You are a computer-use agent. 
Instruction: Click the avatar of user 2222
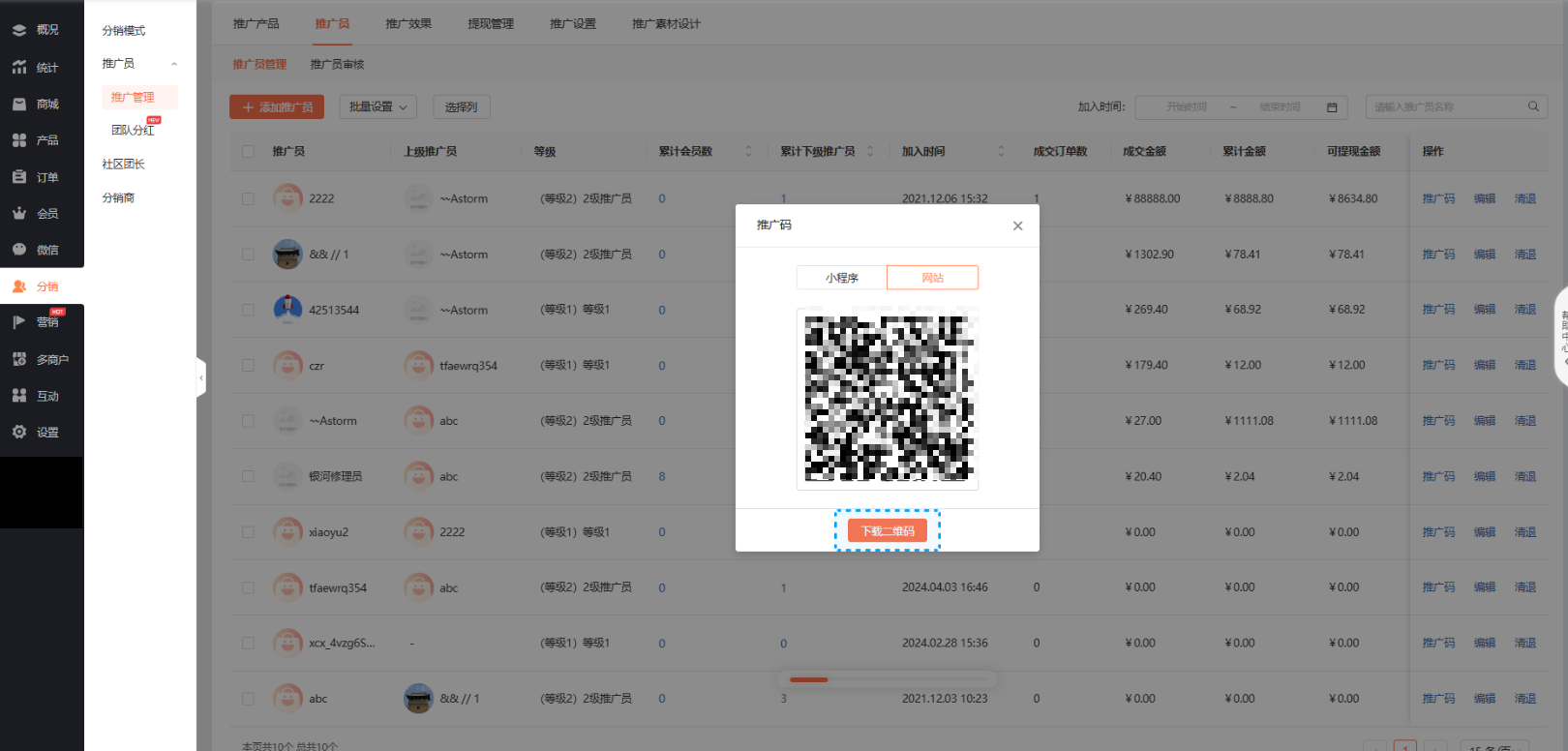click(287, 198)
